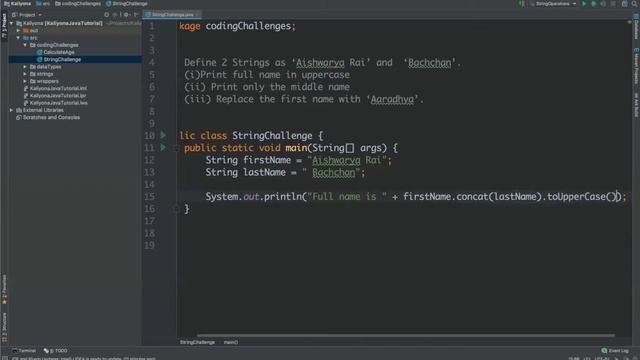Open the Structure side tool tab
This screenshot has height=360, width=640.
pos(4,327)
